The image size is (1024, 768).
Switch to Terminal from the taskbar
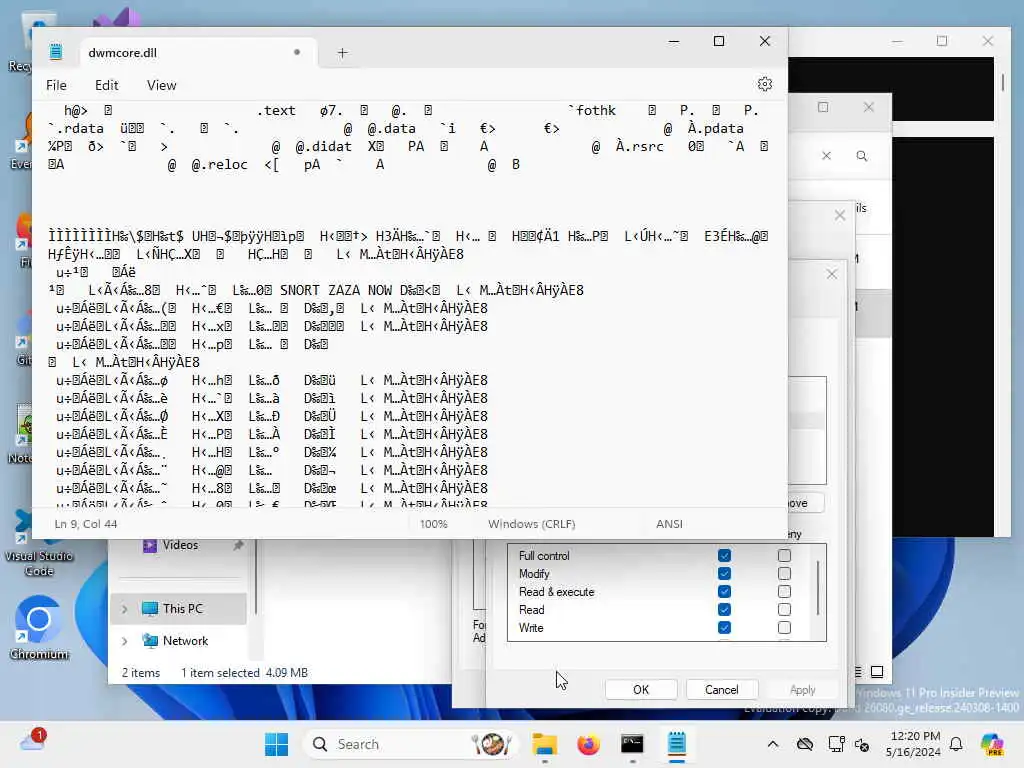[632, 744]
